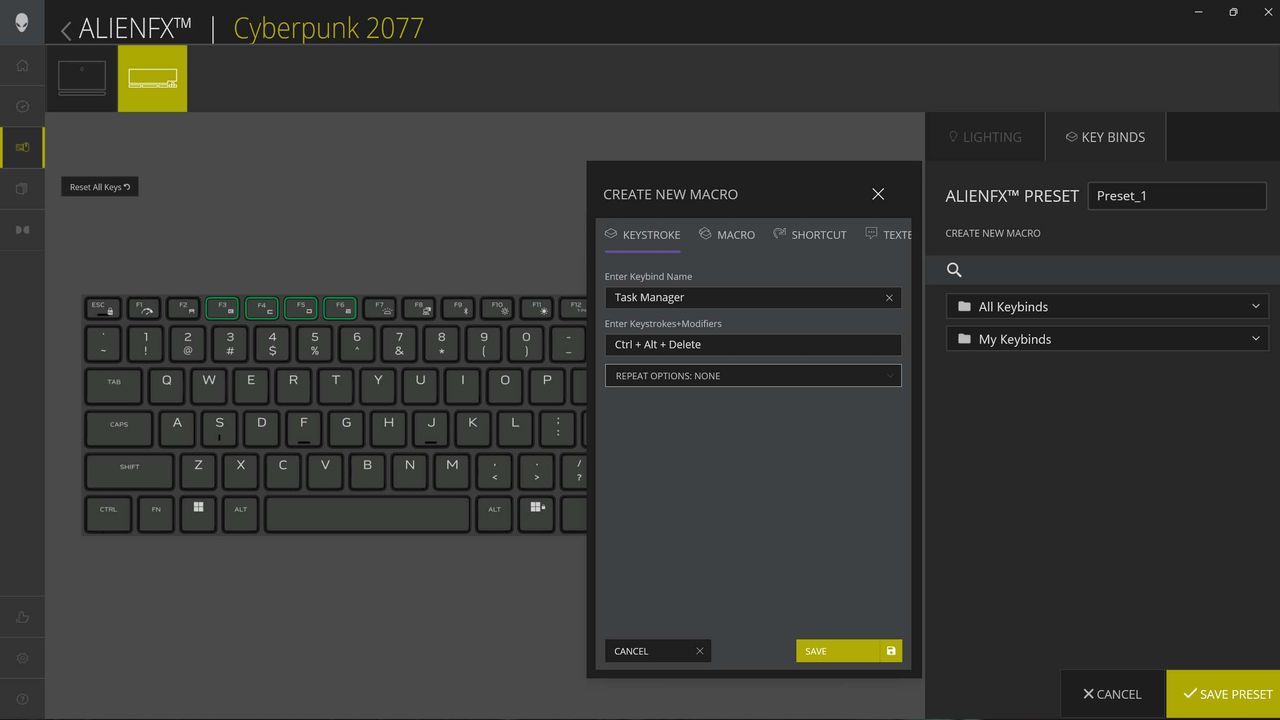The width and height of the screenshot is (1280, 720).
Task: Select the CAPS key on the keyboard
Action: point(119,428)
